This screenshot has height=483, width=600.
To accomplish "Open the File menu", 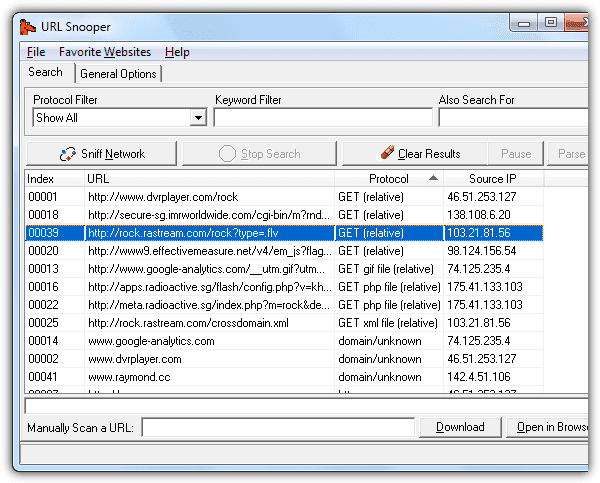I will pyautogui.click(x=36, y=52).
